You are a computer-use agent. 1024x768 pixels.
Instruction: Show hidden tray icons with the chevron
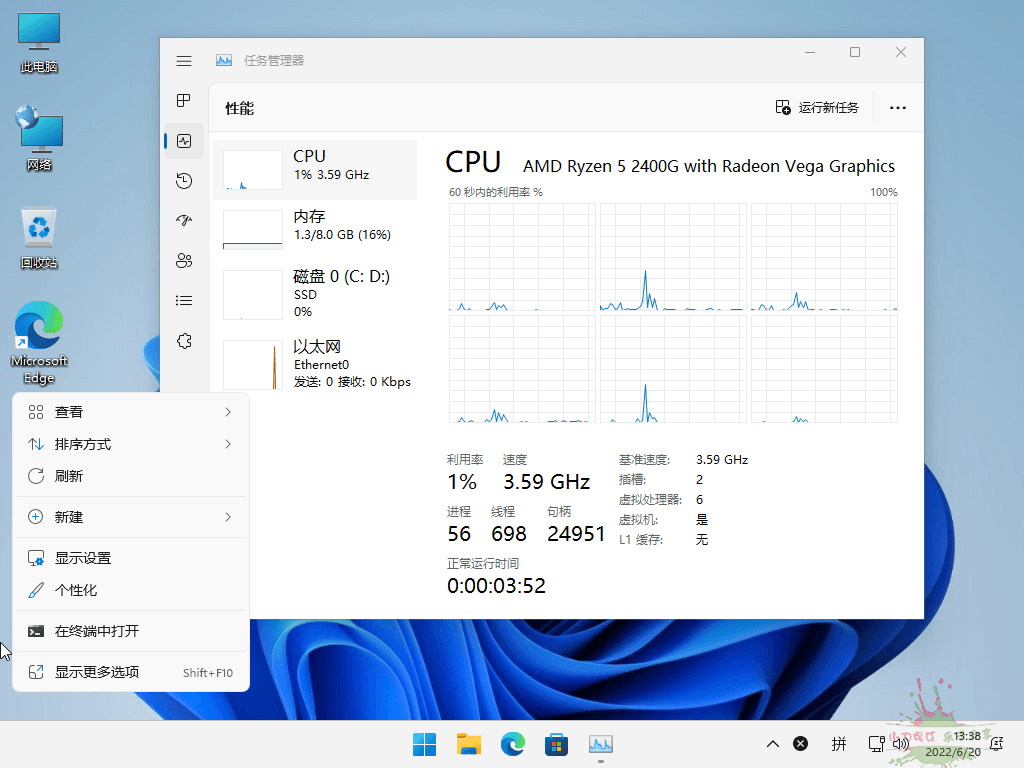point(772,744)
